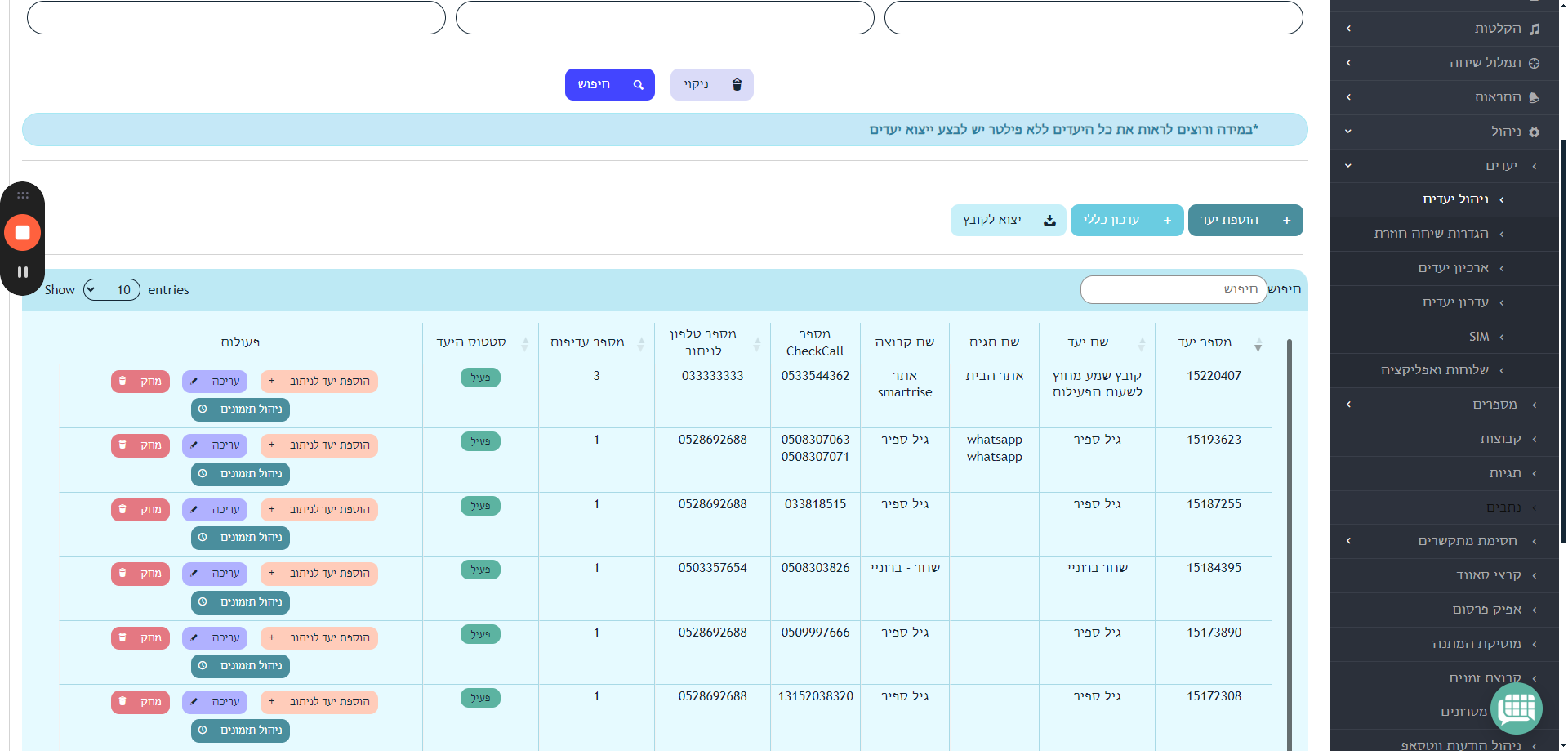This screenshot has height=751, width=1568.
Task: Edit destination 15187255 with עריכה button
Action: click(x=215, y=510)
